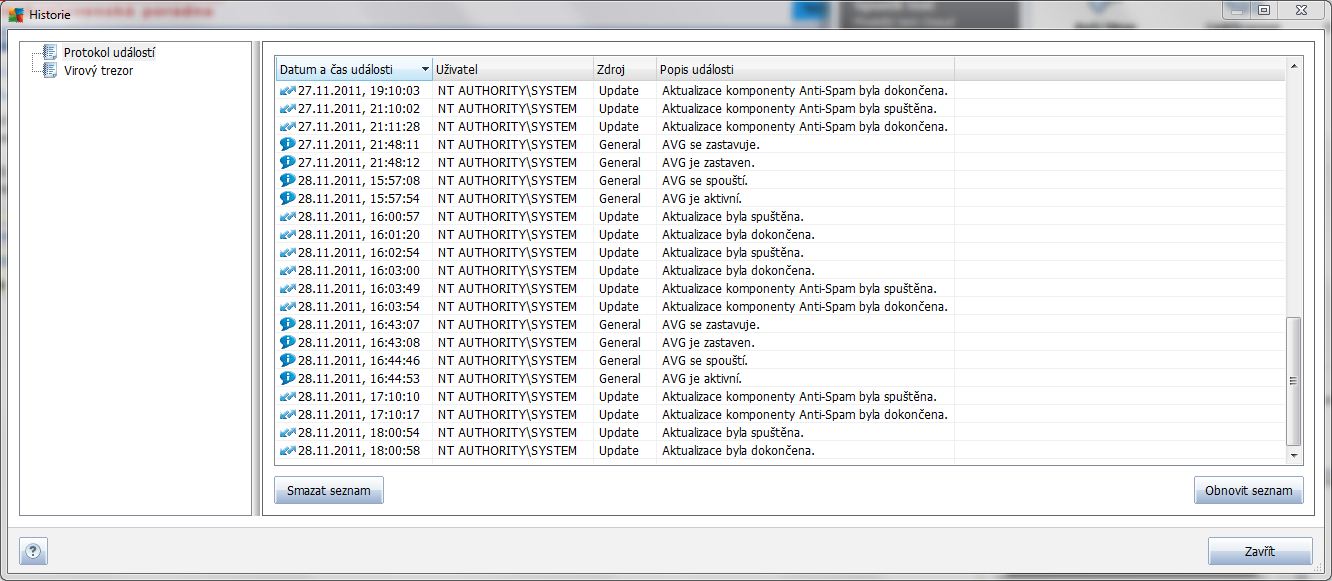The image size is (1332, 581).
Task: Select 'AVG je zastaven.' at 21:48:12
Action: coord(708,162)
